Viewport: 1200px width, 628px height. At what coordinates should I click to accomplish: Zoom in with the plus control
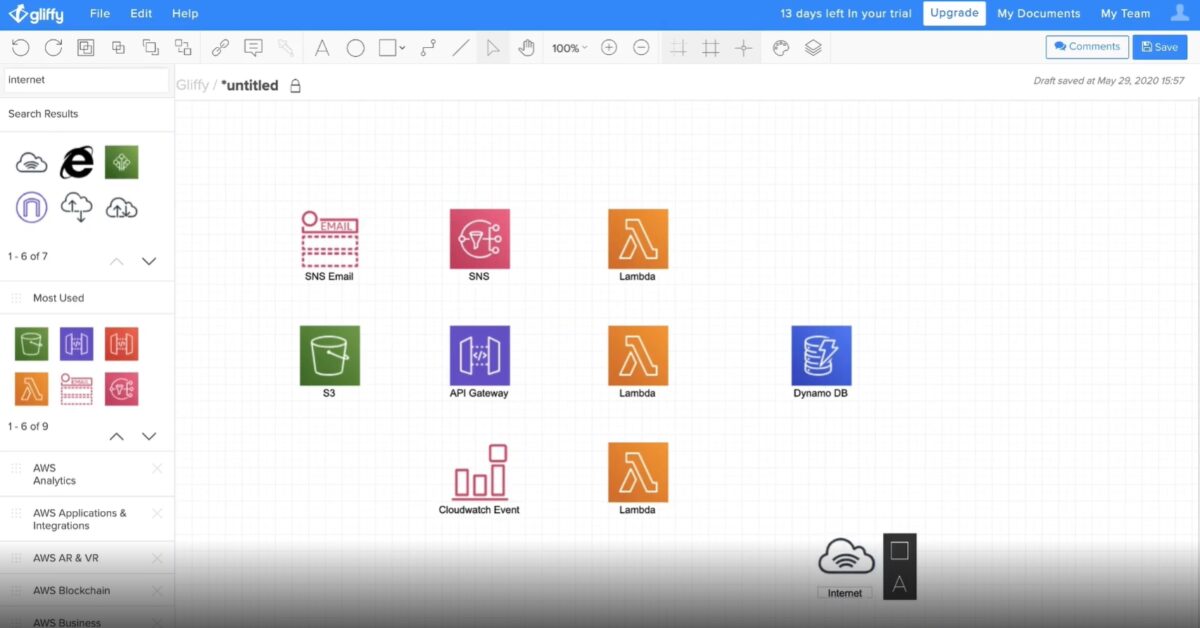pos(609,47)
